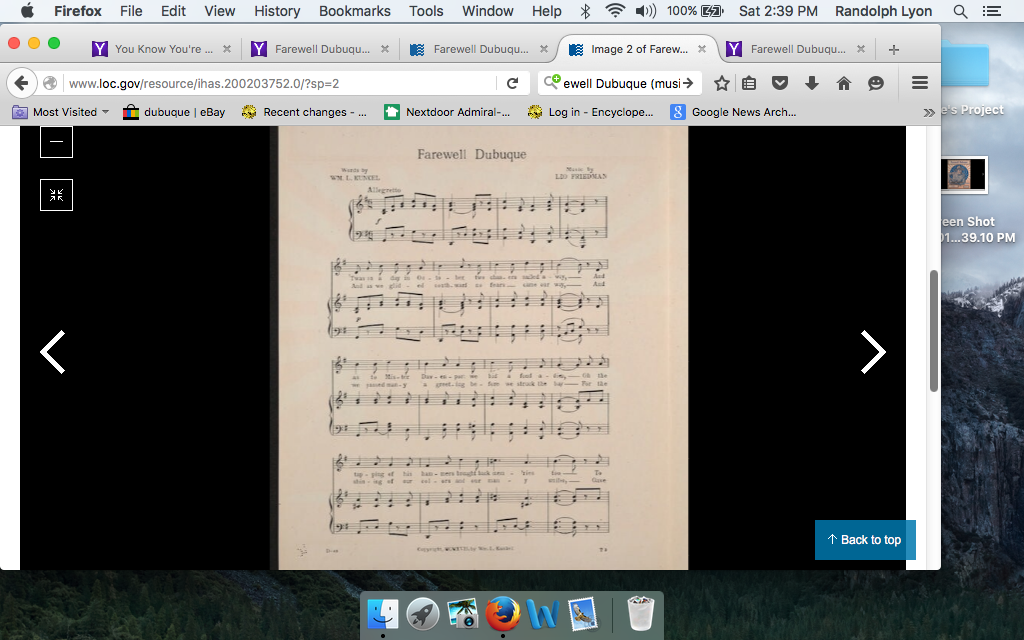
Task: Open battery status in menu bar
Action: point(712,11)
